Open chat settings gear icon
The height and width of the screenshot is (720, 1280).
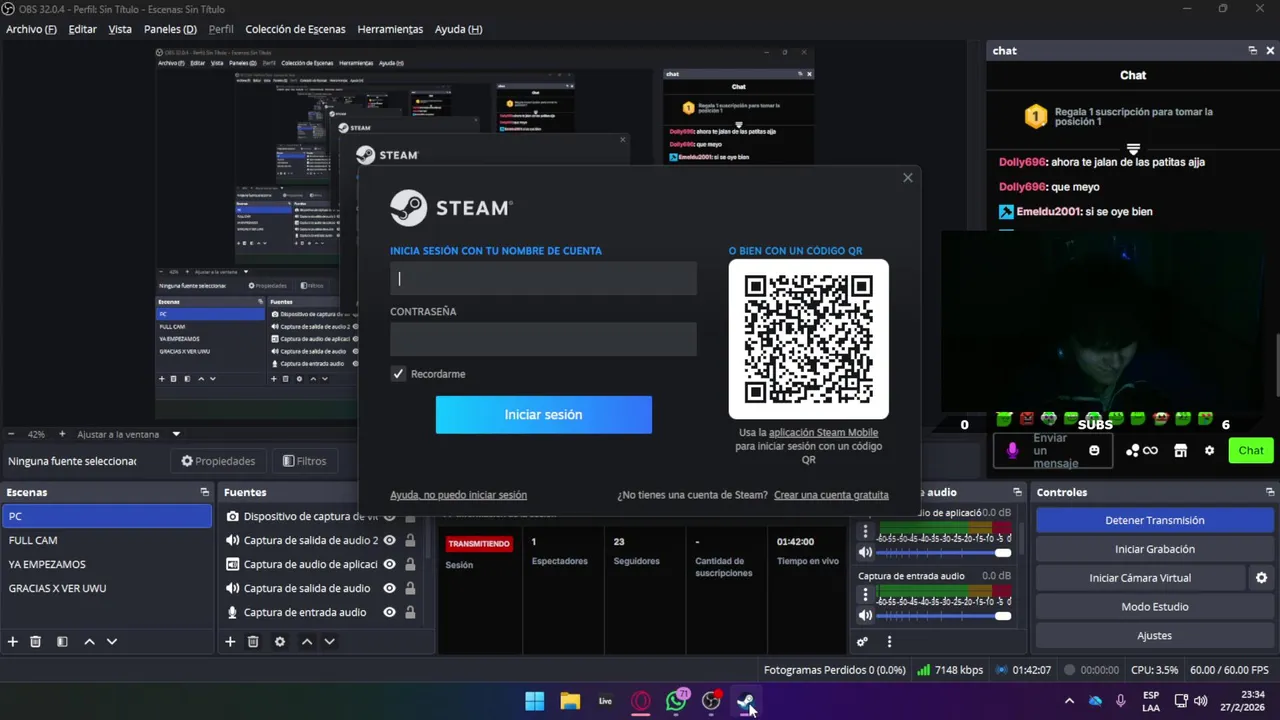pos(1209,451)
